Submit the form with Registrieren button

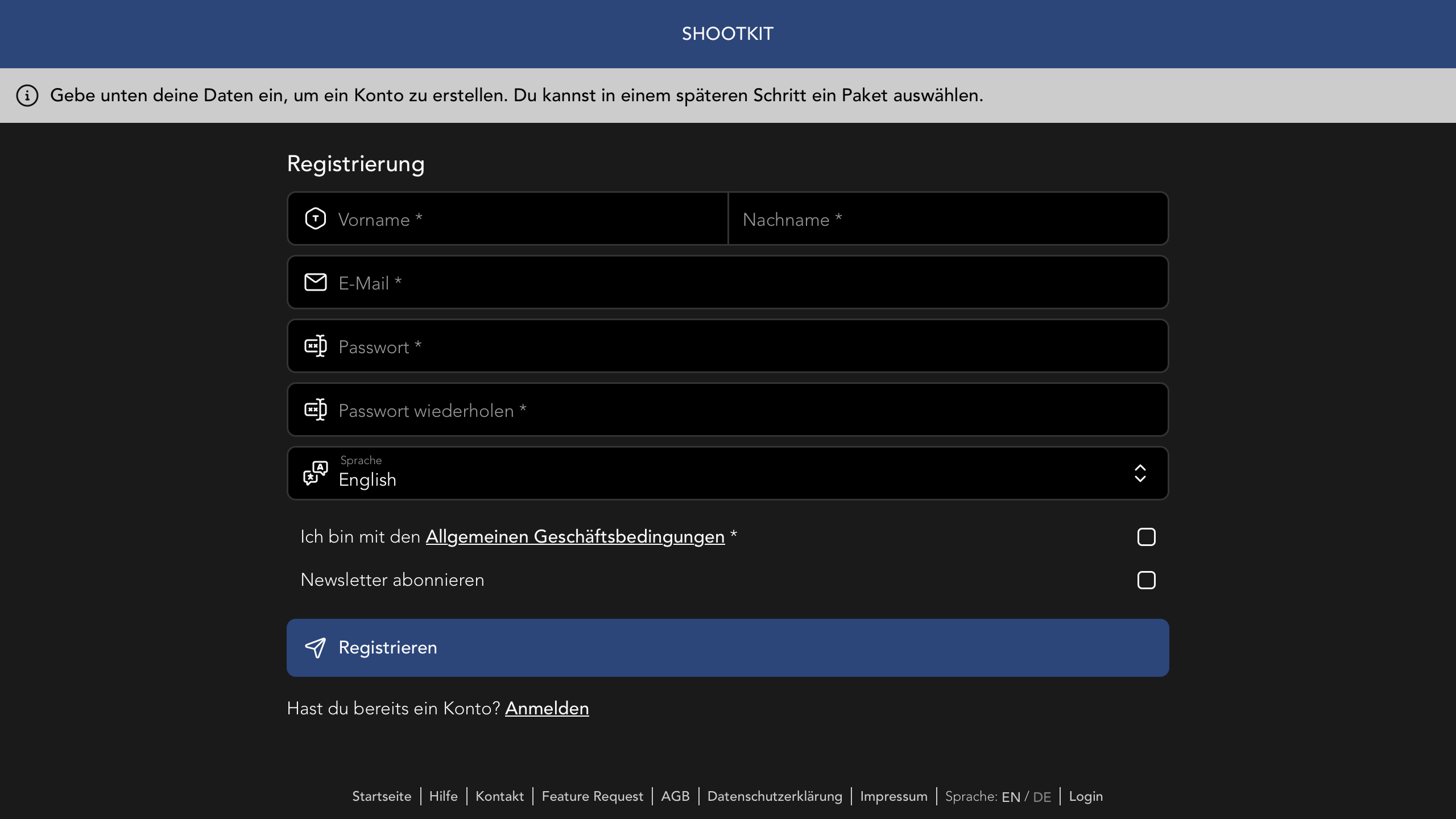728,648
